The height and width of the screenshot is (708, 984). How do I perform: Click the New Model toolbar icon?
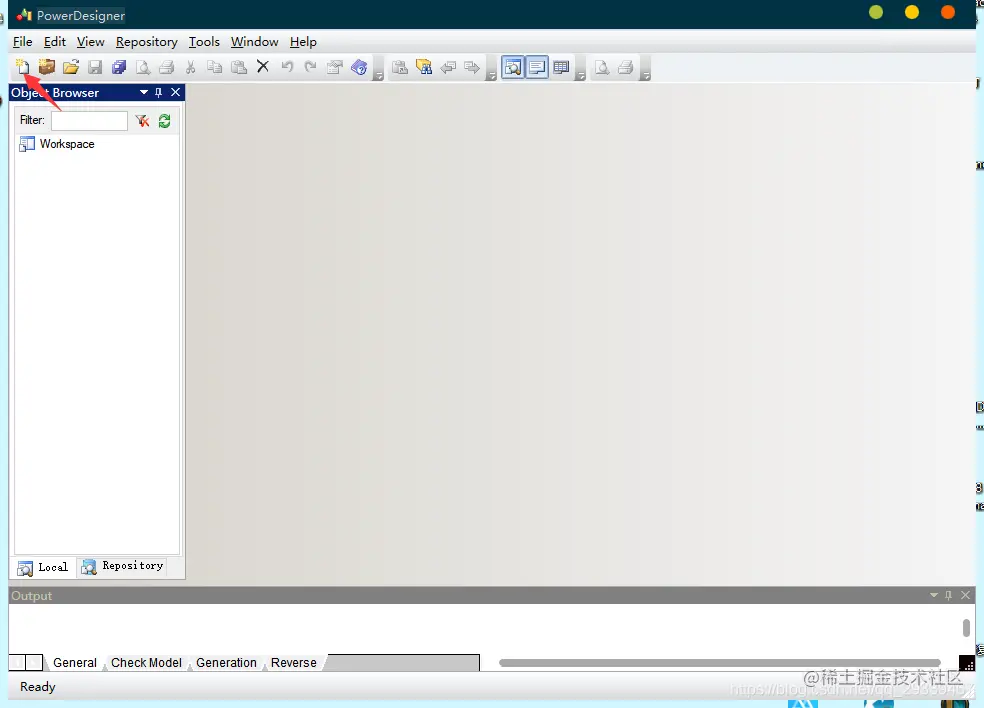pos(23,67)
